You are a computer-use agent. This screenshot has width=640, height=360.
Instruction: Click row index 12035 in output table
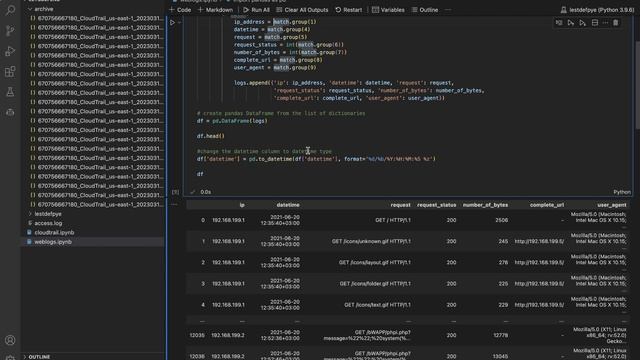pyautogui.click(x=197, y=336)
